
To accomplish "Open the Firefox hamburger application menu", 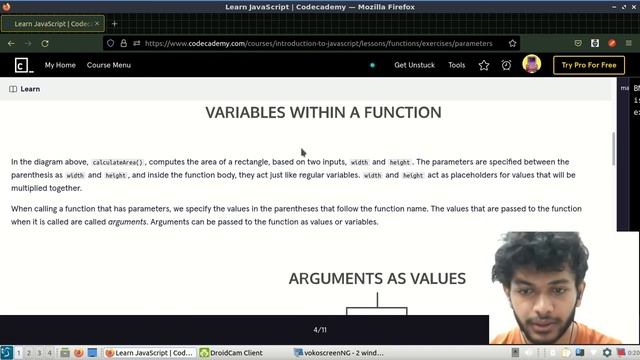I will [629, 43].
